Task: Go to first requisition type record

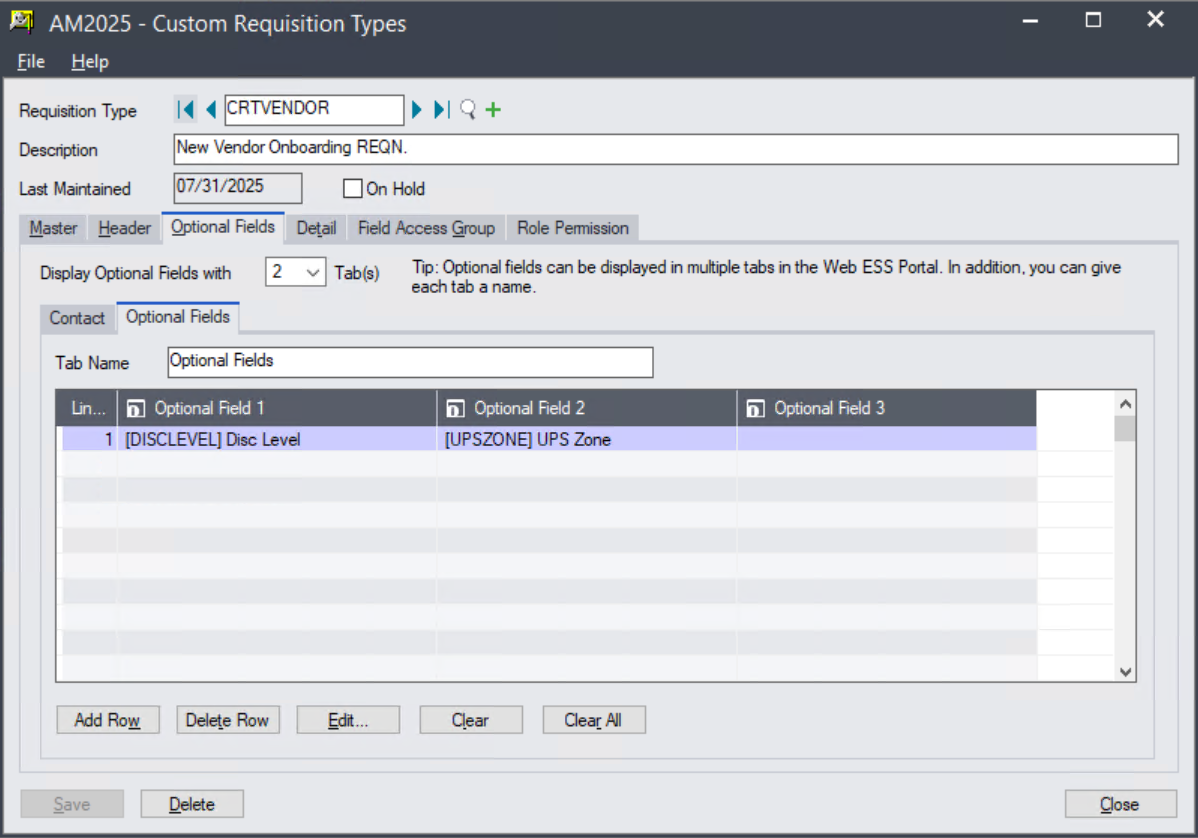Action: click(185, 109)
